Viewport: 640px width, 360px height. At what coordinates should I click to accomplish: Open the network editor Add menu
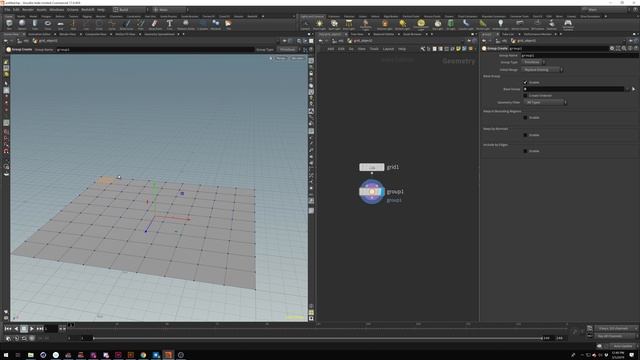click(x=331, y=49)
